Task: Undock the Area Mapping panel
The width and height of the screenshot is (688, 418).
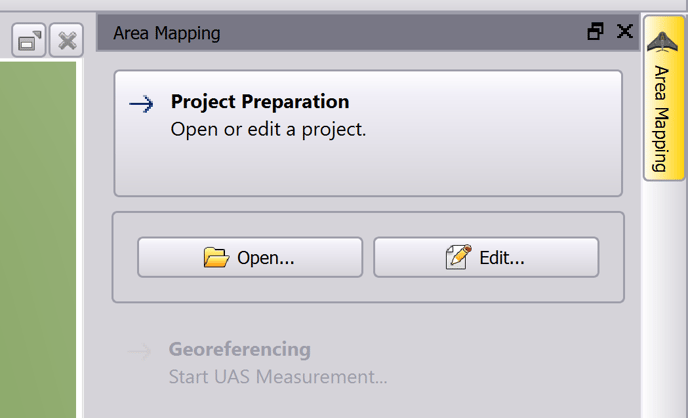Action: 596,32
